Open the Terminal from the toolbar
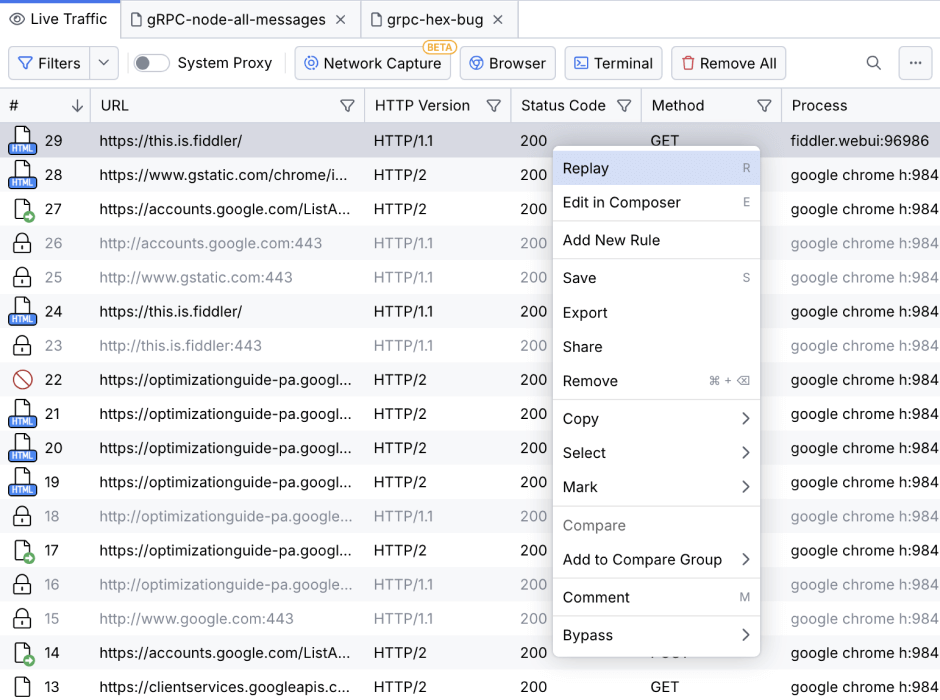 613,62
